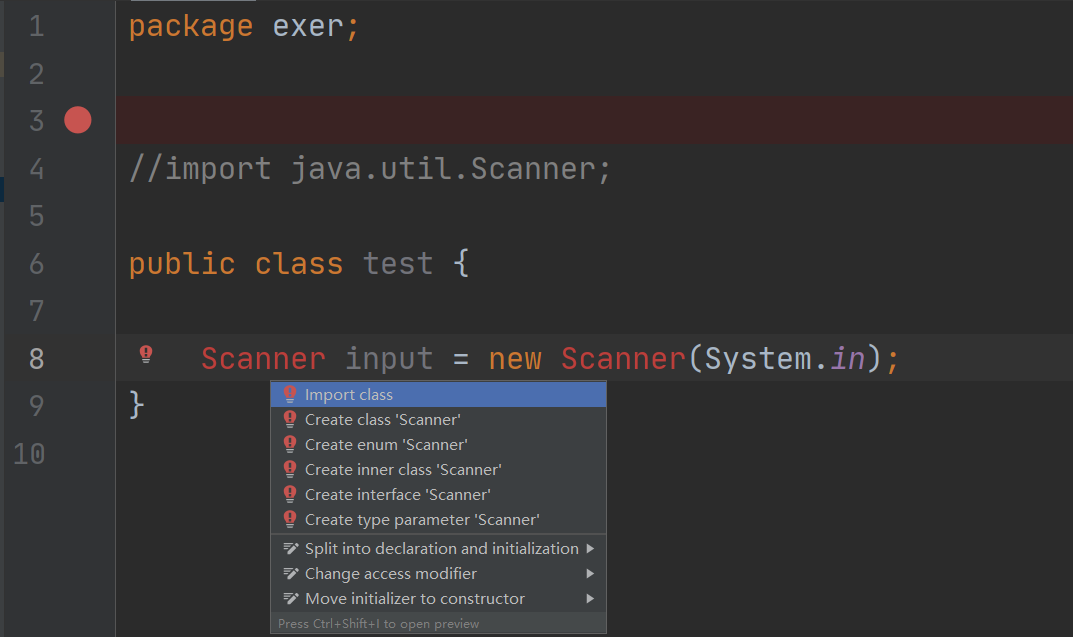
Task: Click intention pencil icon before 'Split into declaration'
Action: click(290, 548)
